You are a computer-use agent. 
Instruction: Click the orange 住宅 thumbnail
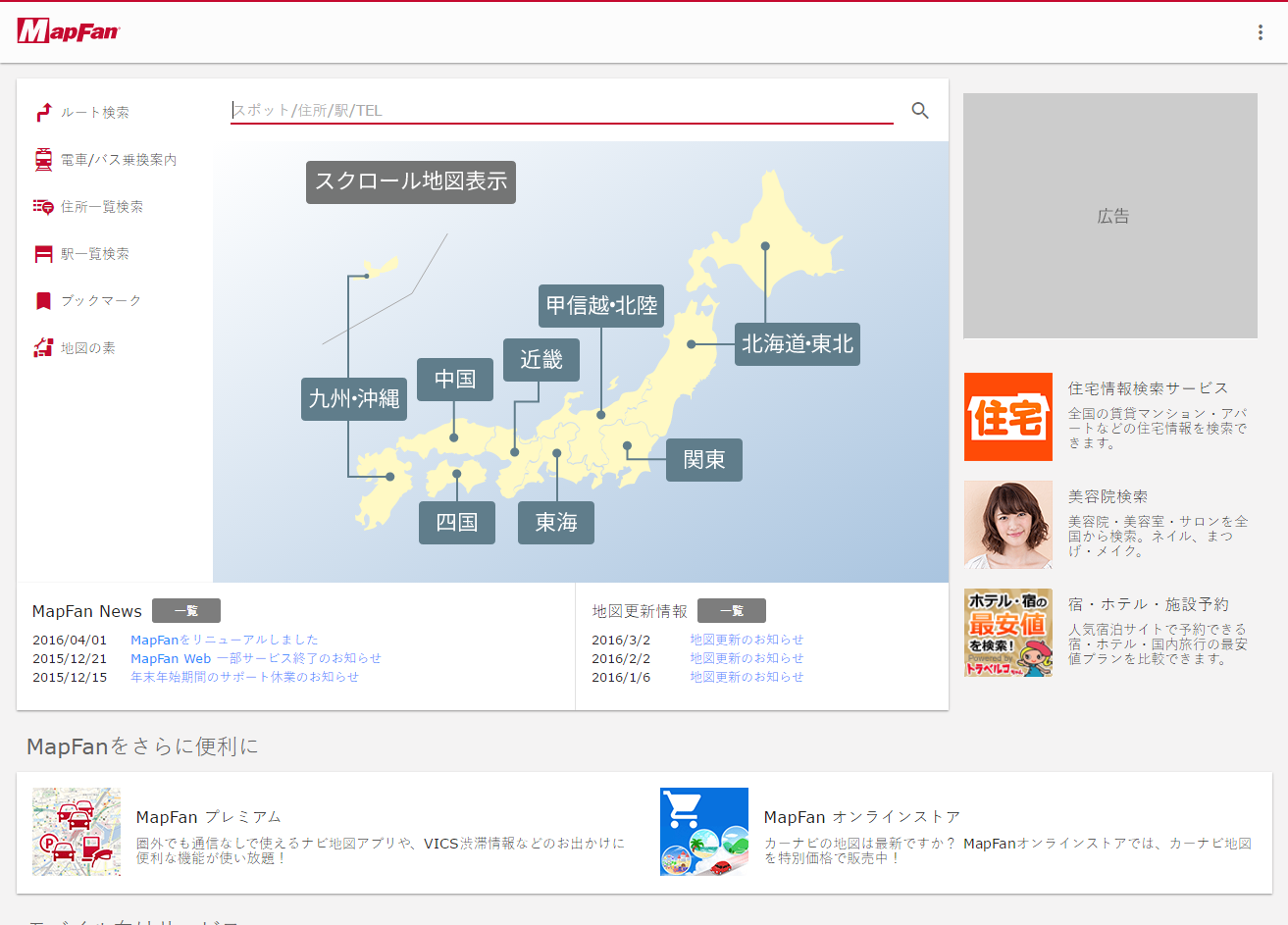(1008, 417)
